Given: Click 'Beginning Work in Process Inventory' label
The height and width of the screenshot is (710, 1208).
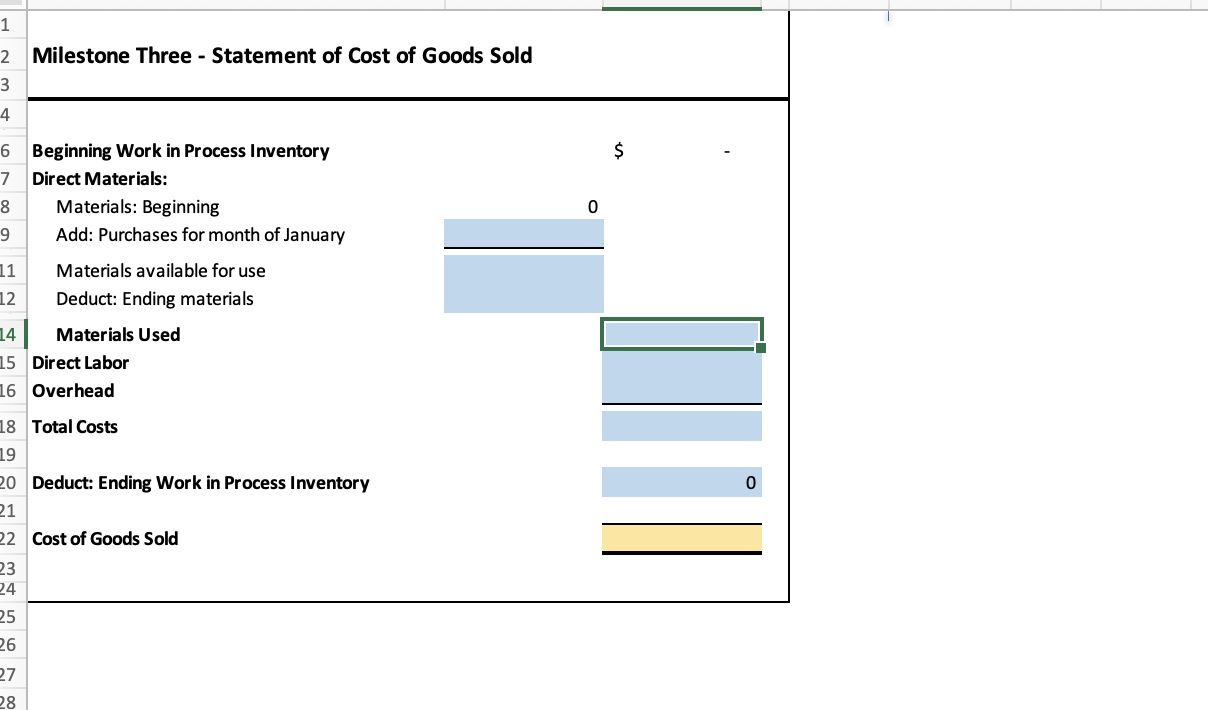Looking at the screenshot, I should point(181,151).
